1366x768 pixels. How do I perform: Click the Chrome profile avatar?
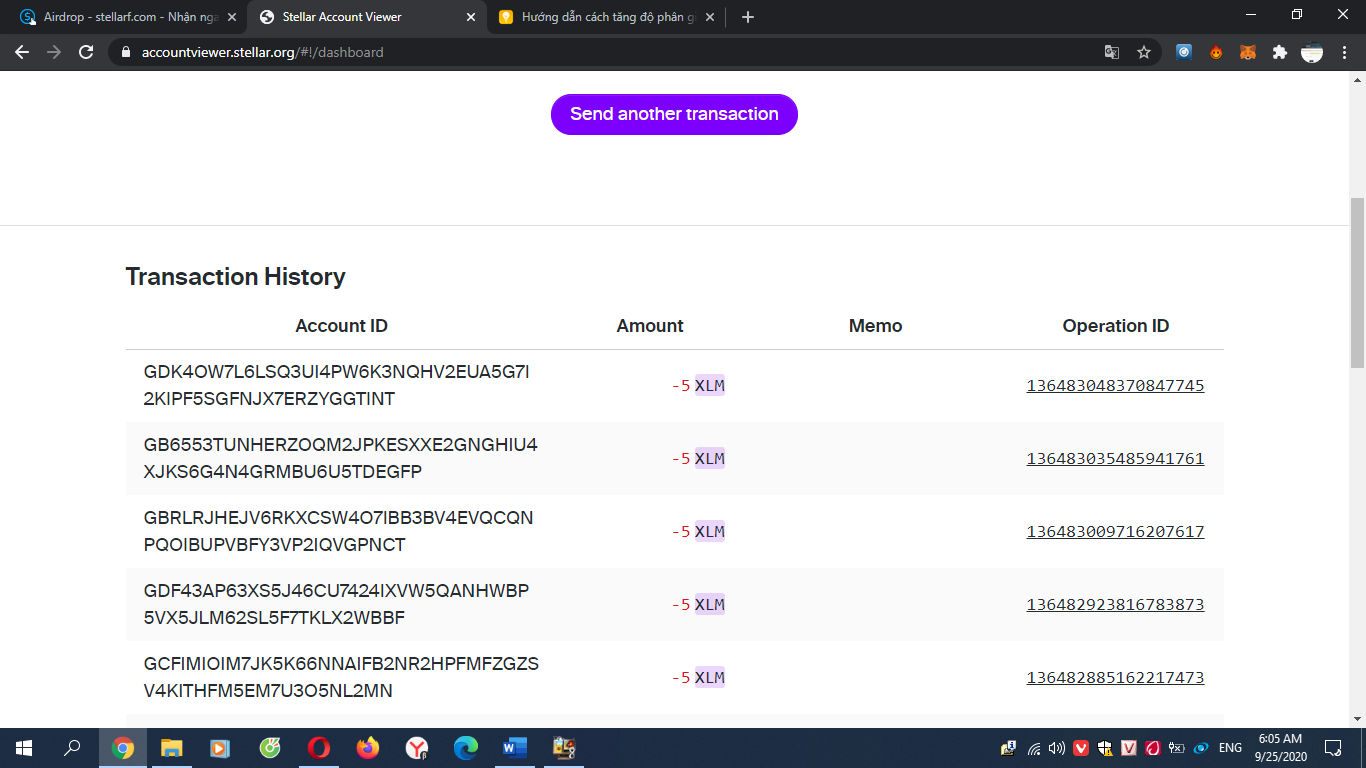click(1312, 52)
